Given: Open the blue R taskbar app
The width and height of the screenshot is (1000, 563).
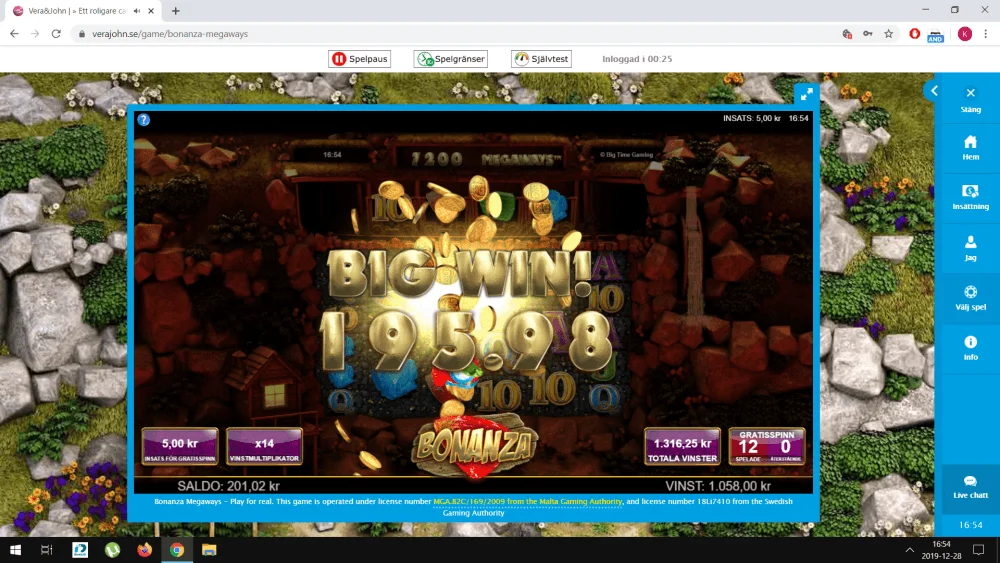Looking at the screenshot, I should tap(80, 550).
